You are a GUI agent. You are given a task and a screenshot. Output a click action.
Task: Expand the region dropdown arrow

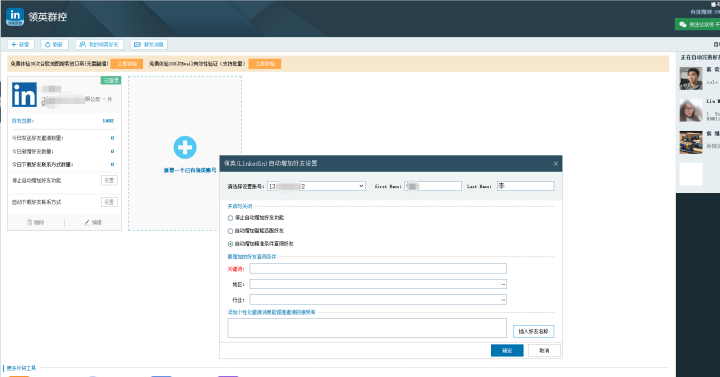click(x=503, y=285)
